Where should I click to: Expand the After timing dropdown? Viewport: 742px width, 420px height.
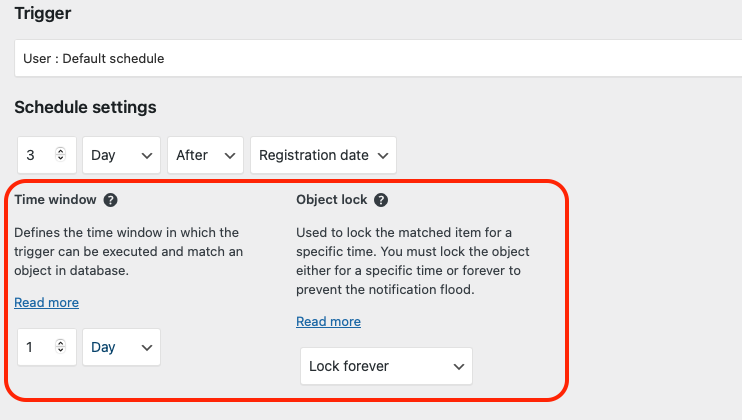[205, 155]
